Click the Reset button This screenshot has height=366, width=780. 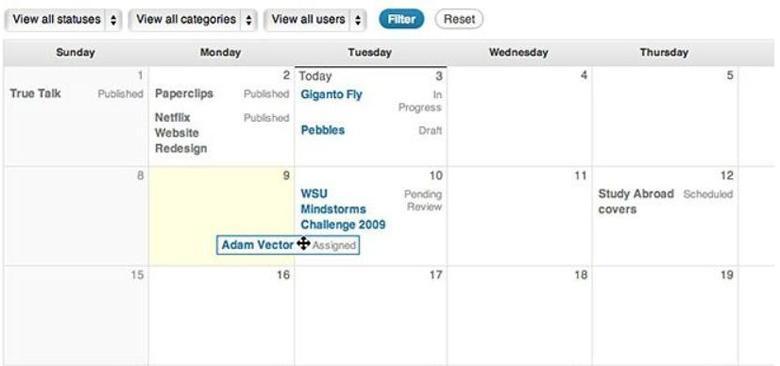tap(459, 19)
